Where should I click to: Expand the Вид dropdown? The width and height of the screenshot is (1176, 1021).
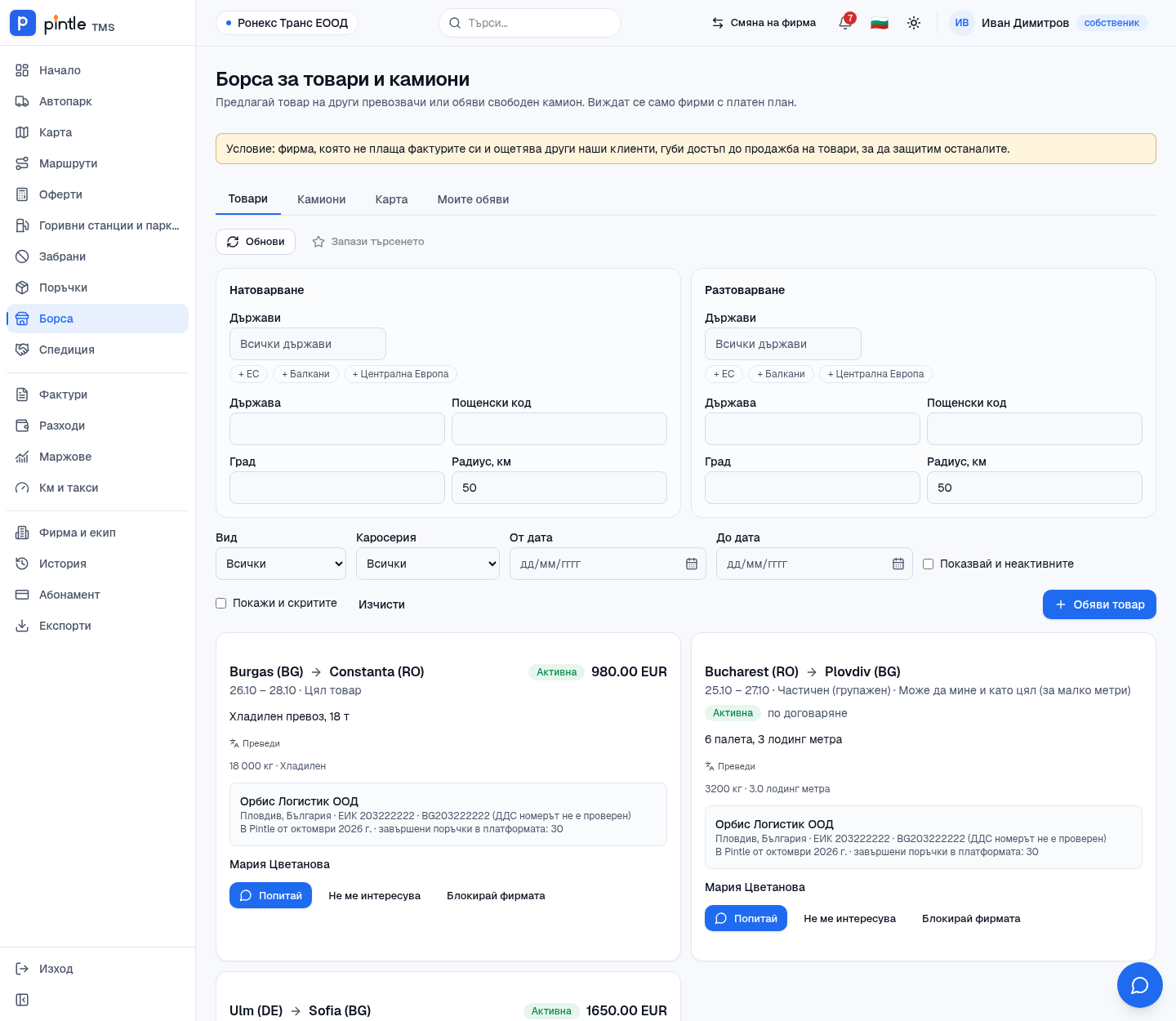coord(281,564)
